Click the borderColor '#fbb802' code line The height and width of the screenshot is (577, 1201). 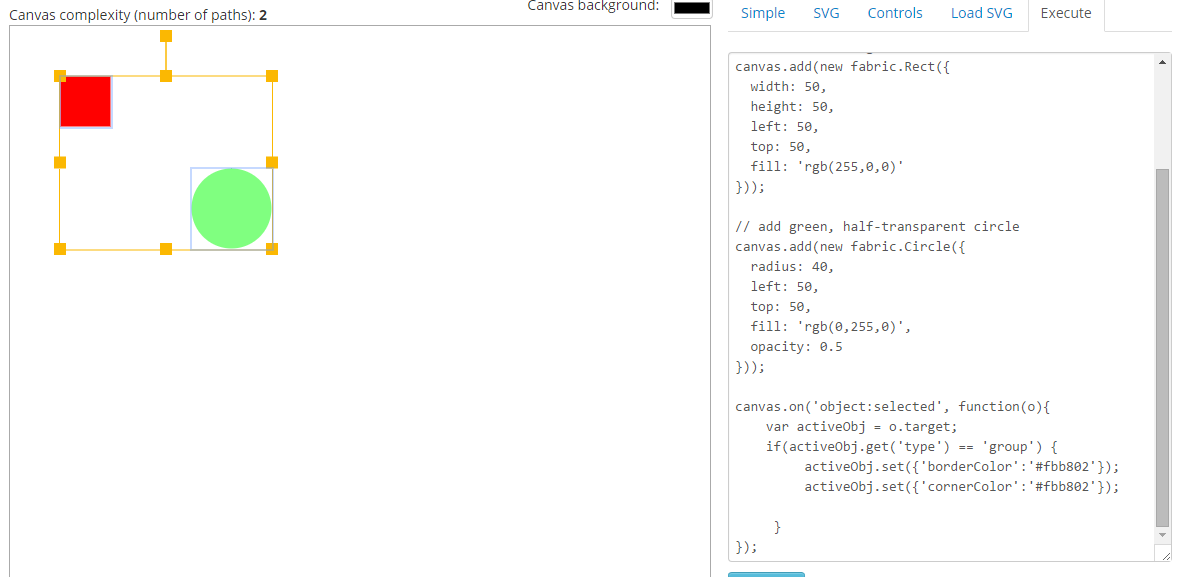click(962, 467)
